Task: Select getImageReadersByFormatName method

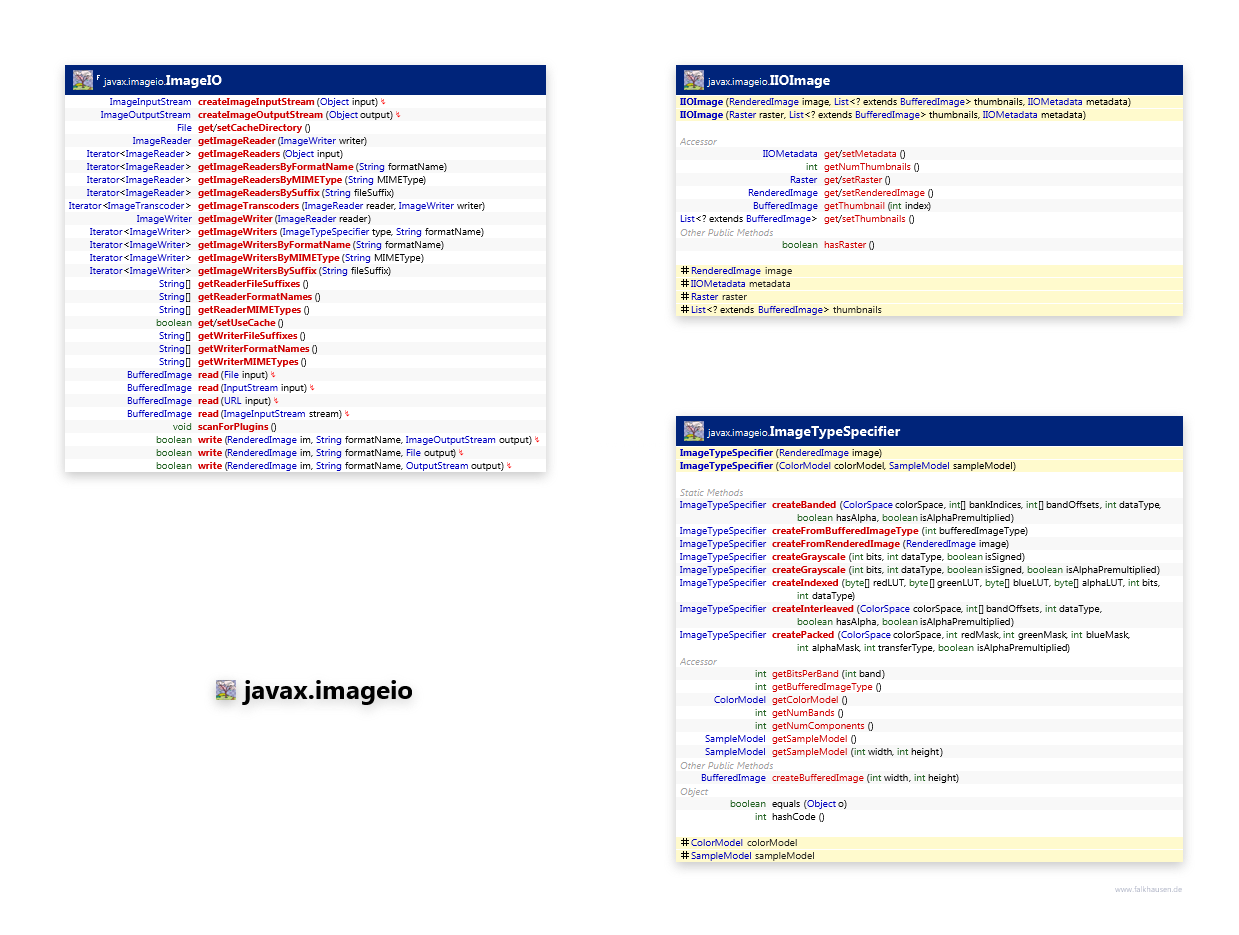Action: click(x=276, y=167)
